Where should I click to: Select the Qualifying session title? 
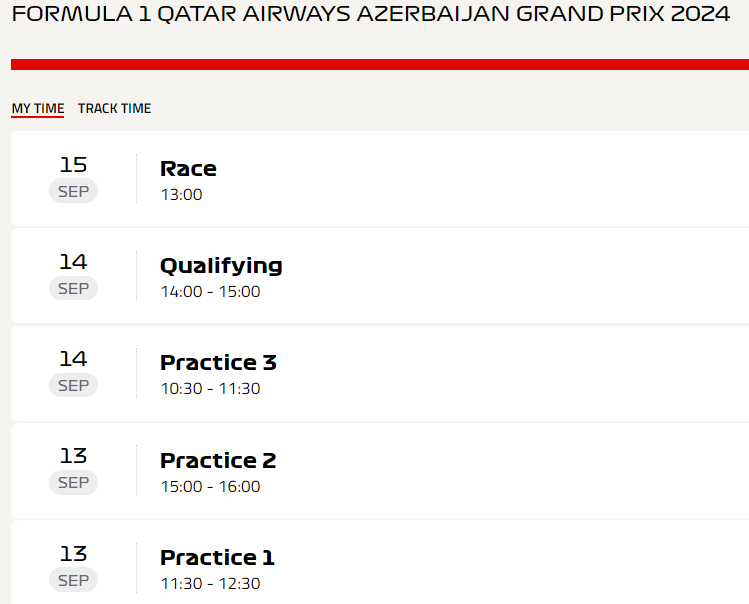[x=221, y=266]
